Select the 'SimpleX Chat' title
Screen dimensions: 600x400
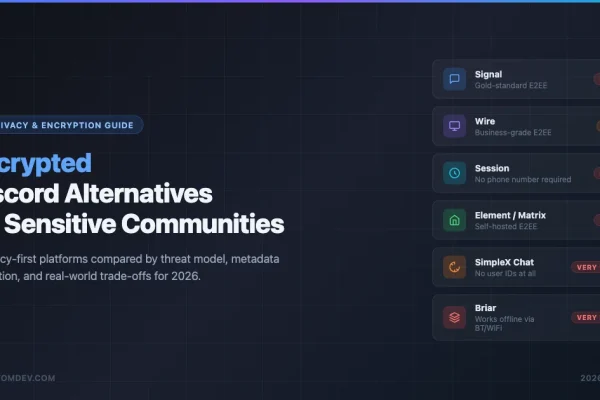(x=504, y=262)
